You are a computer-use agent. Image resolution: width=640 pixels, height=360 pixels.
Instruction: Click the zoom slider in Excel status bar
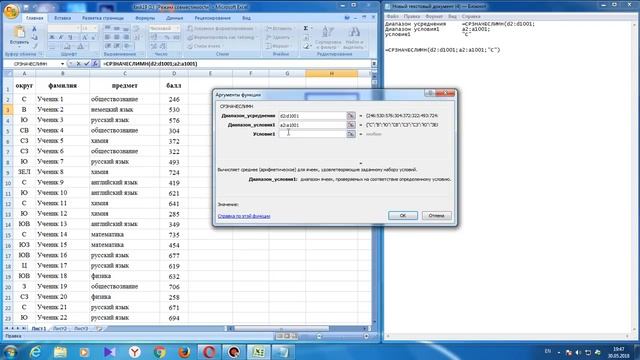342,336
